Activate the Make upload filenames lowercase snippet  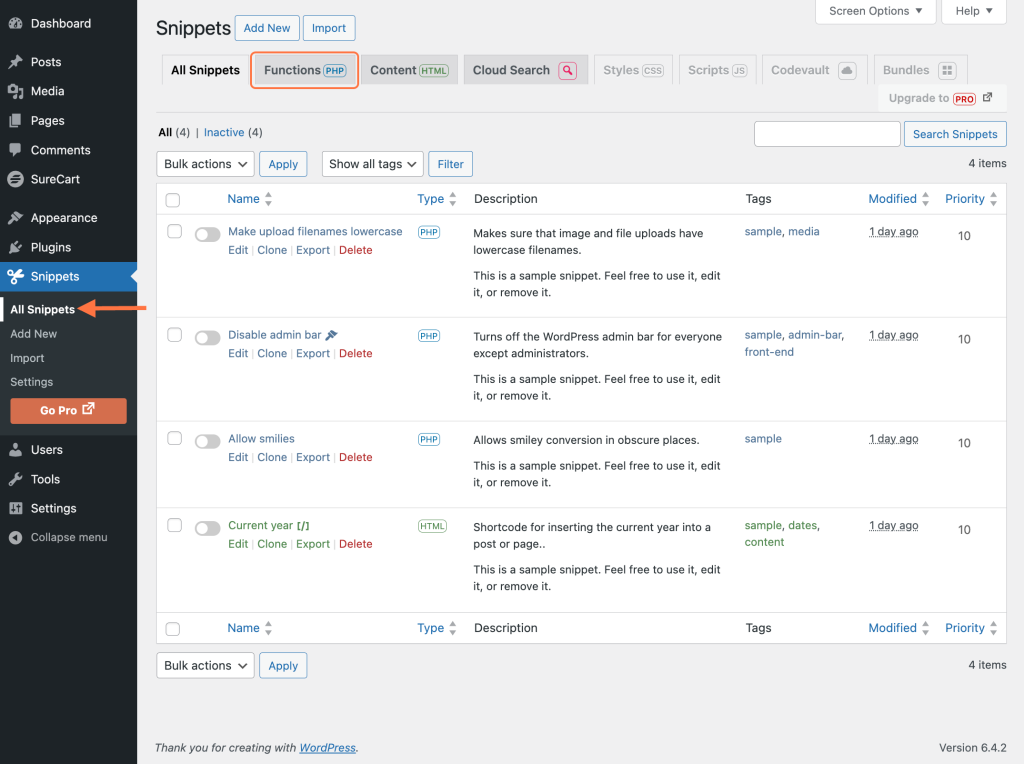pos(207,234)
